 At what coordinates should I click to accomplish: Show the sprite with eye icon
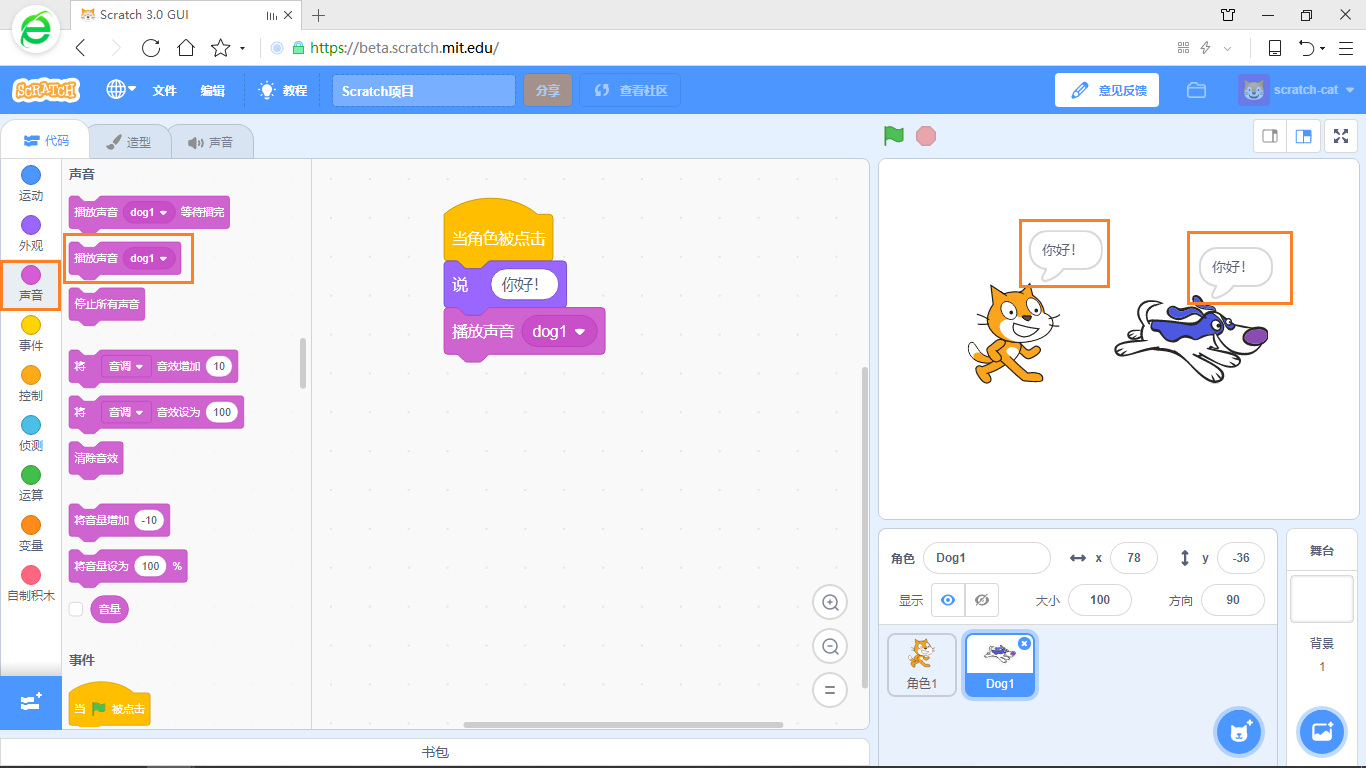click(x=948, y=600)
